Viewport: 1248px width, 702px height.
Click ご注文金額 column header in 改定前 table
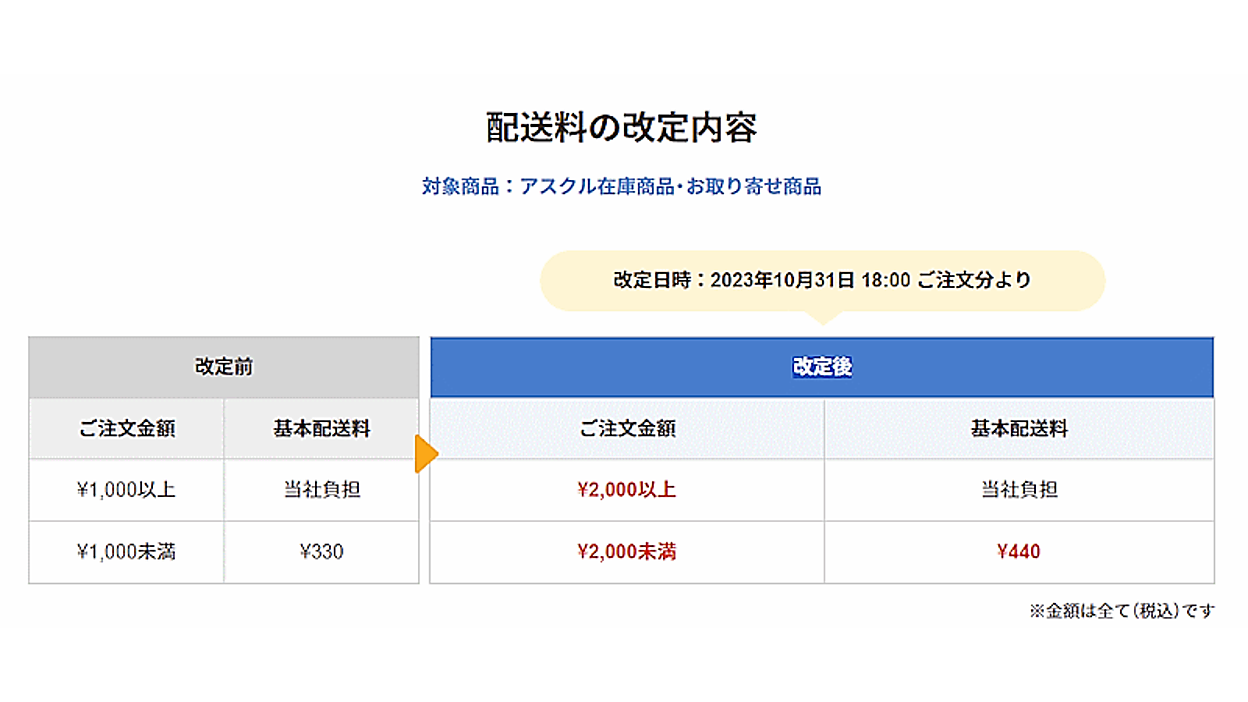[x=127, y=429]
